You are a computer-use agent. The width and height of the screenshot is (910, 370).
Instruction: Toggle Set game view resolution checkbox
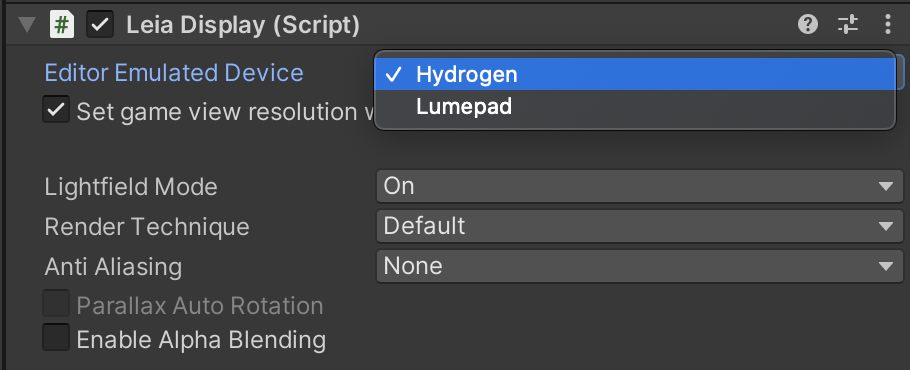pyautogui.click(x=56, y=110)
